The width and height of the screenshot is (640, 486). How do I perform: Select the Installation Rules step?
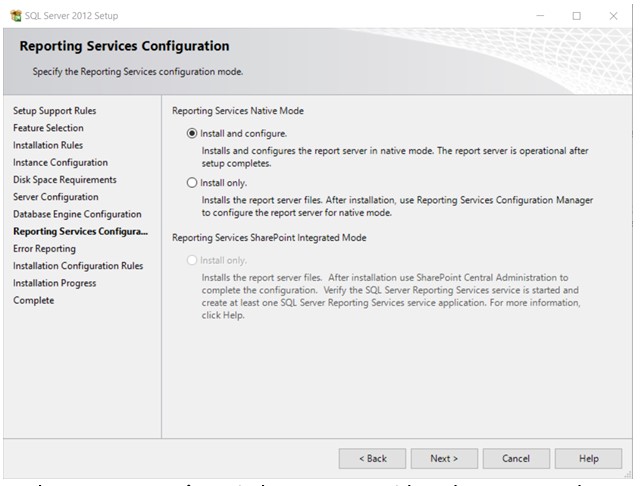click(48, 145)
